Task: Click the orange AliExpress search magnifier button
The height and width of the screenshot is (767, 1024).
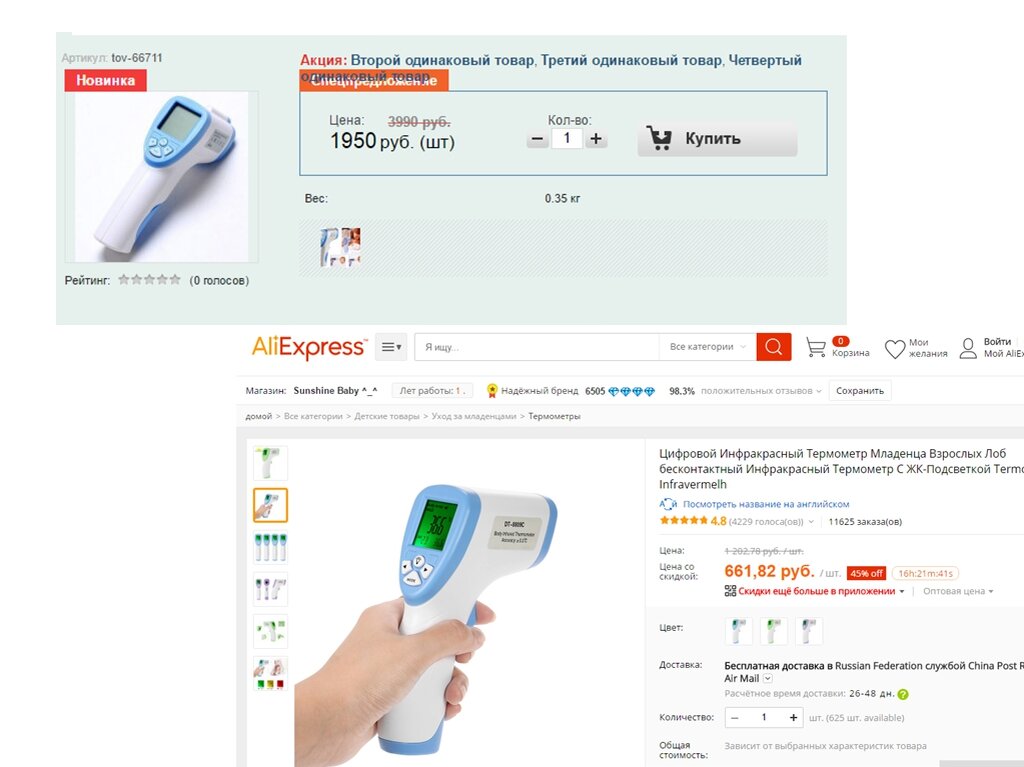Action: [x=774, y=347]
